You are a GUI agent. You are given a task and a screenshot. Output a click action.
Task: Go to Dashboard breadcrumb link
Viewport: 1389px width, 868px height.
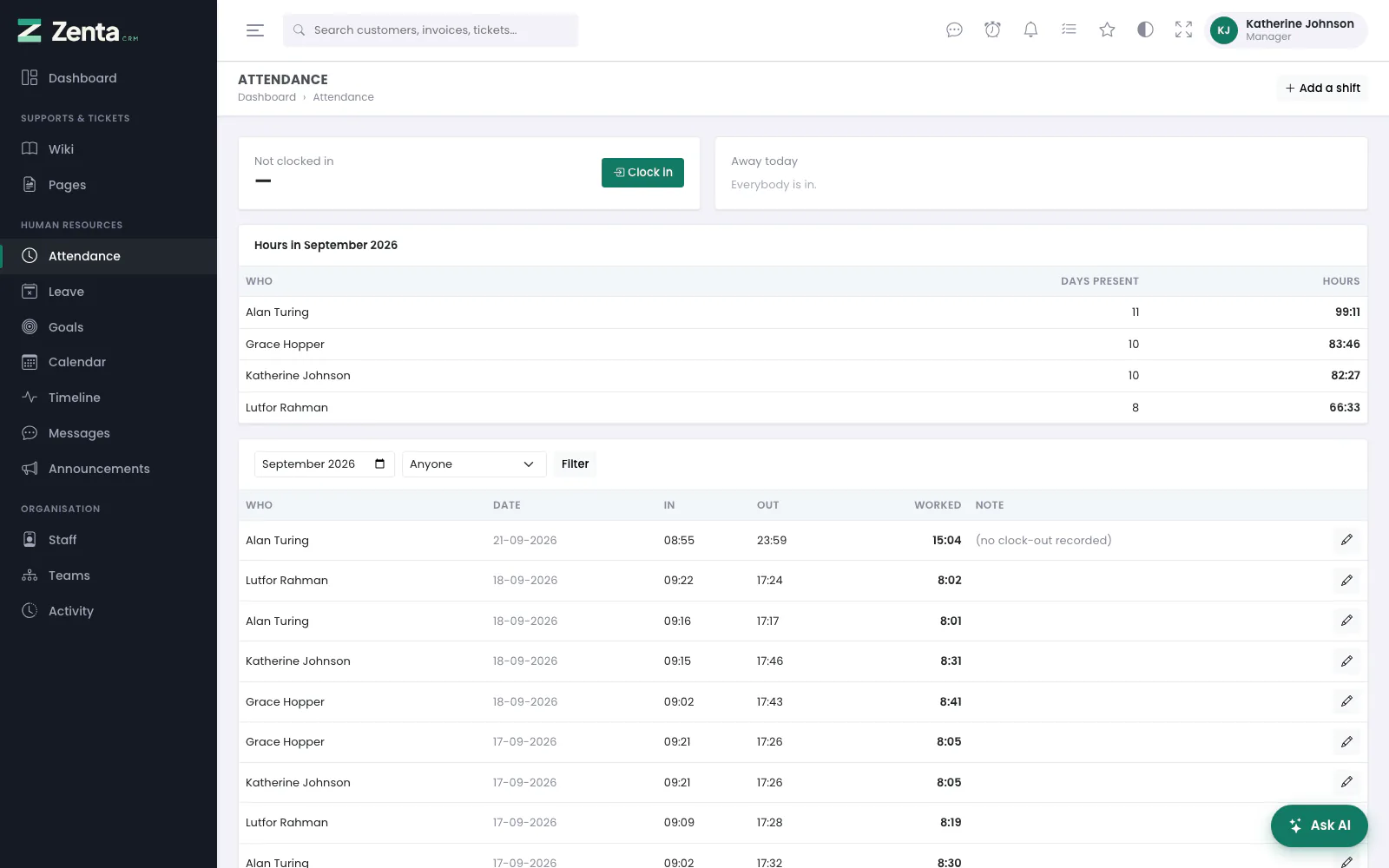pyautogui.click(x=267, y=97)
